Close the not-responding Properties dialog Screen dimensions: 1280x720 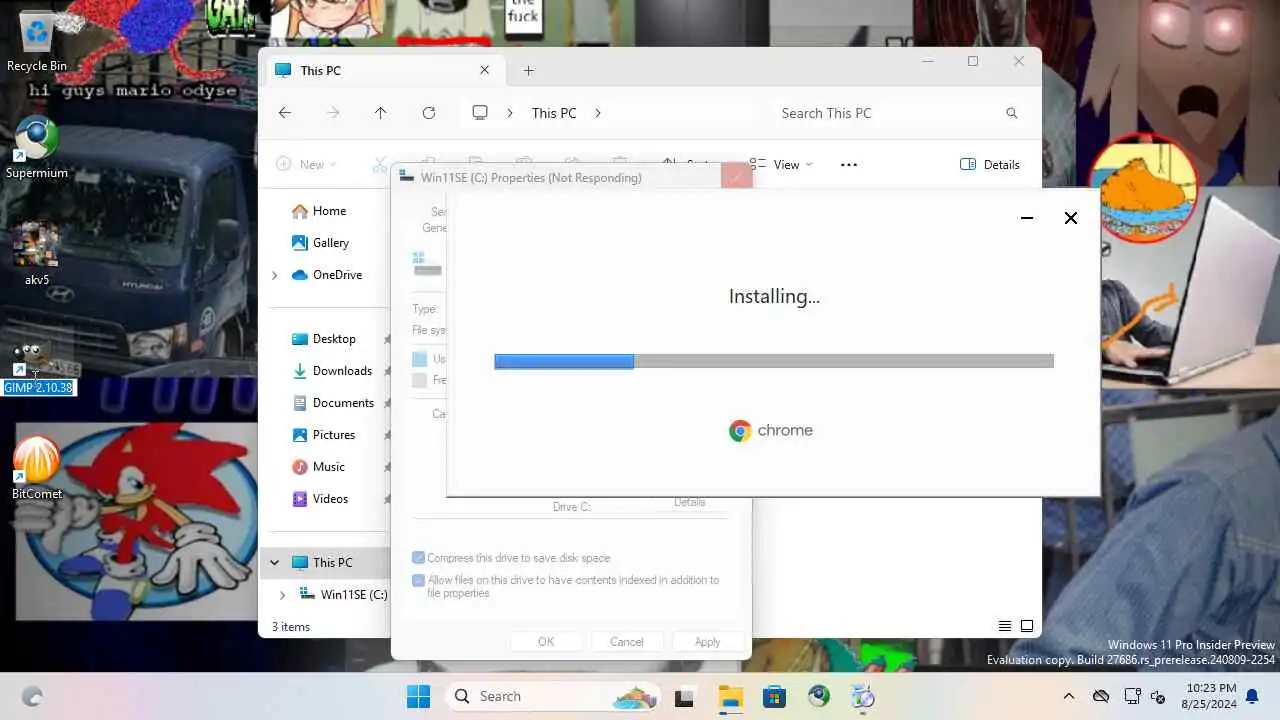coord(736,177)
